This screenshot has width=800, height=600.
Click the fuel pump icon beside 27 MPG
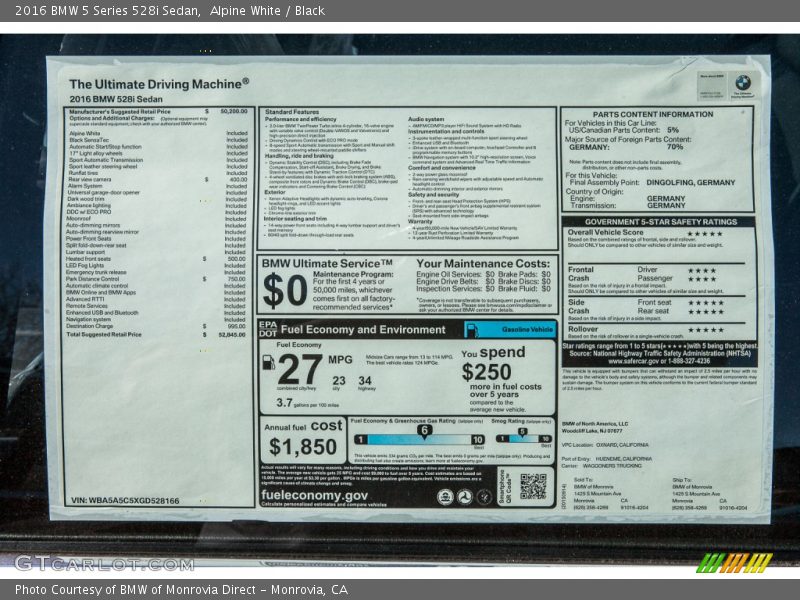tap(268, 363)
